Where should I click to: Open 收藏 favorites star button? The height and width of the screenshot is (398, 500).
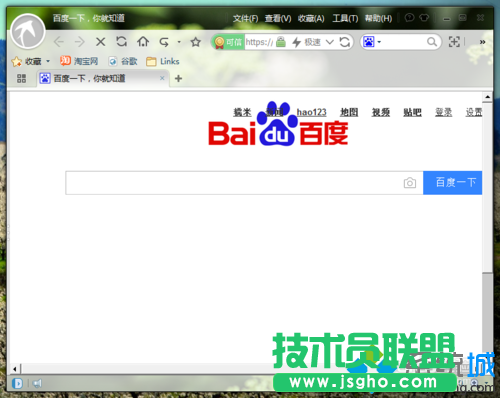tap(26, 61)
